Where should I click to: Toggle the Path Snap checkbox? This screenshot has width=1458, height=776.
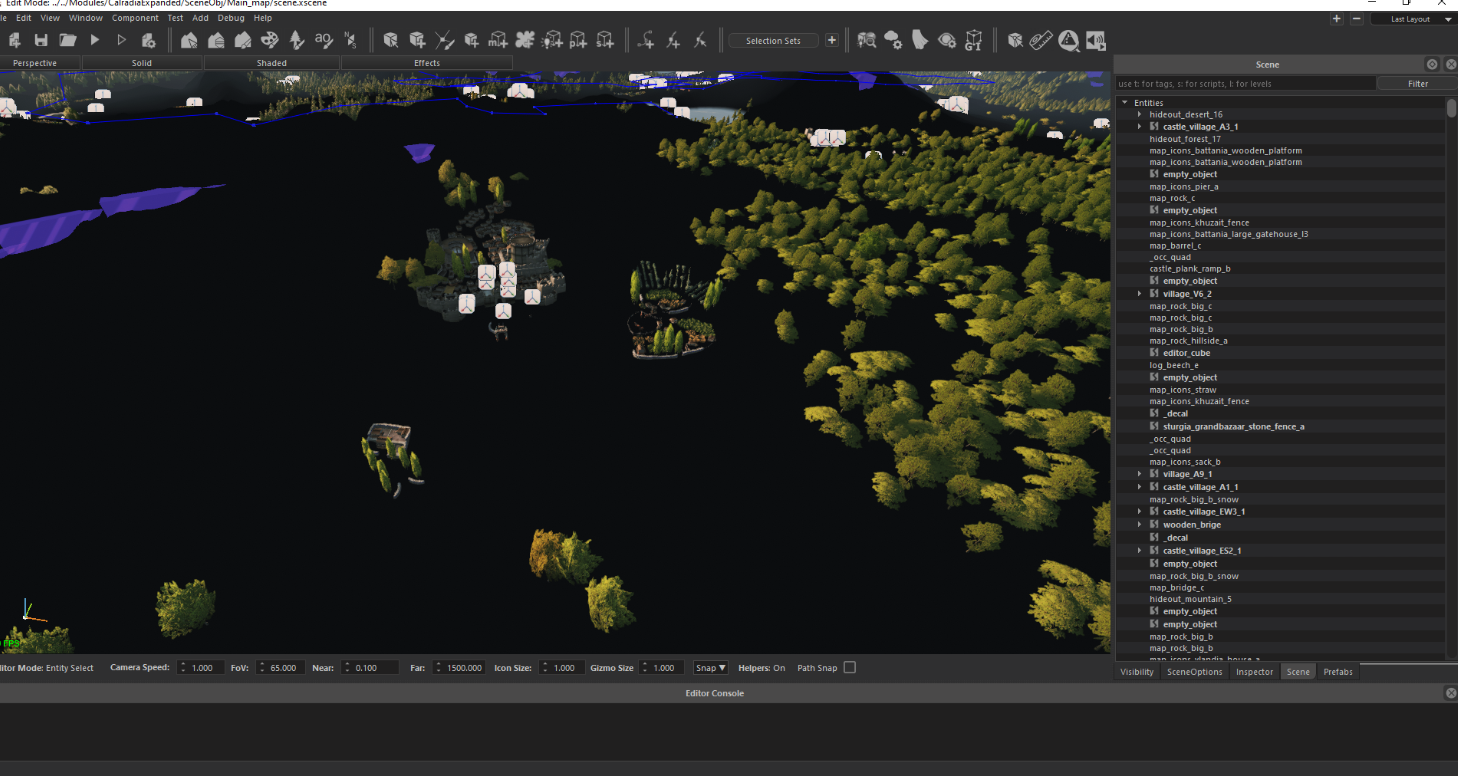tap(850, 668)
